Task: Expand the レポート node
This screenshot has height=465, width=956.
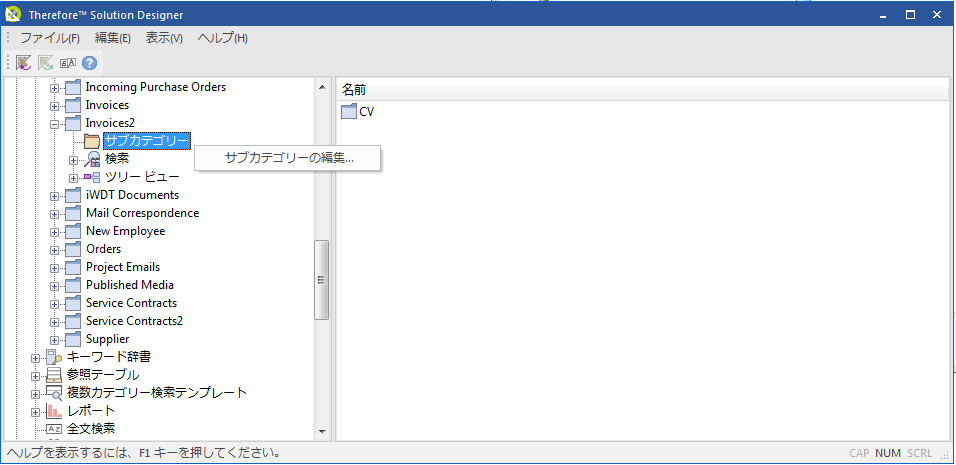Action: click(x=35, y=412)
